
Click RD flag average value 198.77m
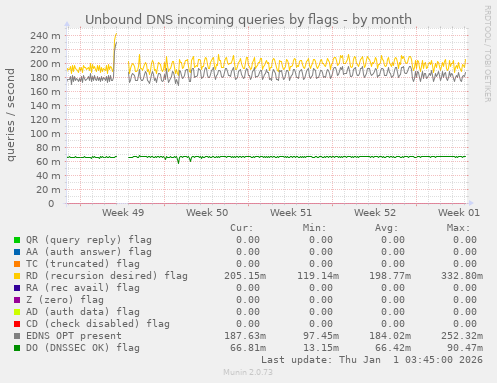(390, 276)
